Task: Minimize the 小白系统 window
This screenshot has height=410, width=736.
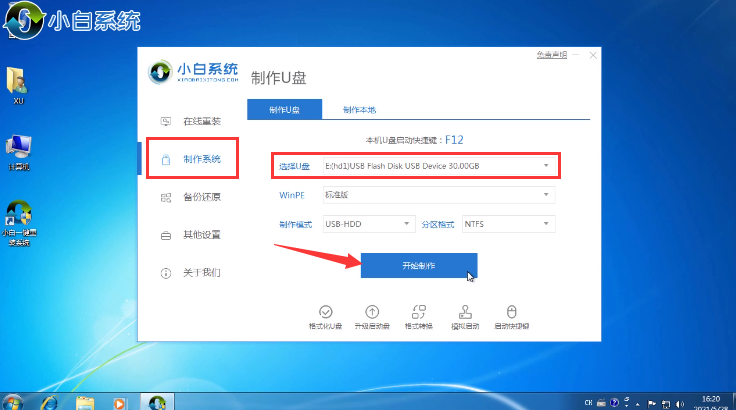Action: pyautogui.click(x=576, y=55)
